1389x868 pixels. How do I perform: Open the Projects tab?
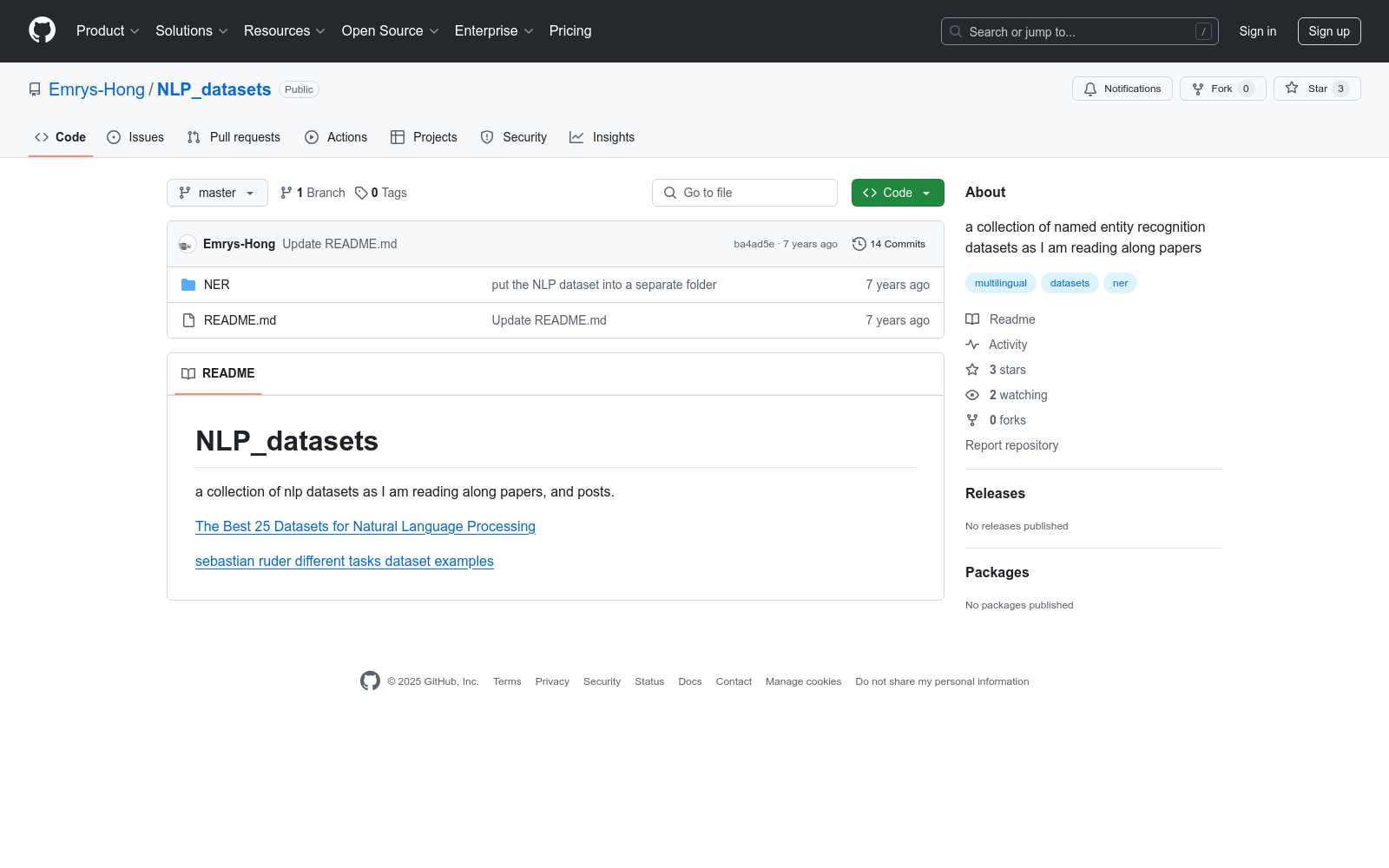coord(424,137)
